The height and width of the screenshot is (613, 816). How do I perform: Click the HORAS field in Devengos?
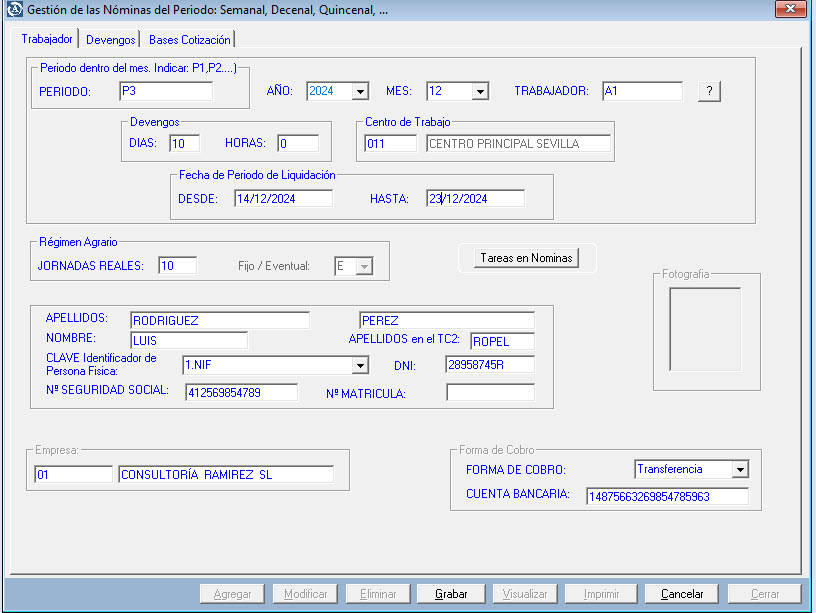(298, 144)
